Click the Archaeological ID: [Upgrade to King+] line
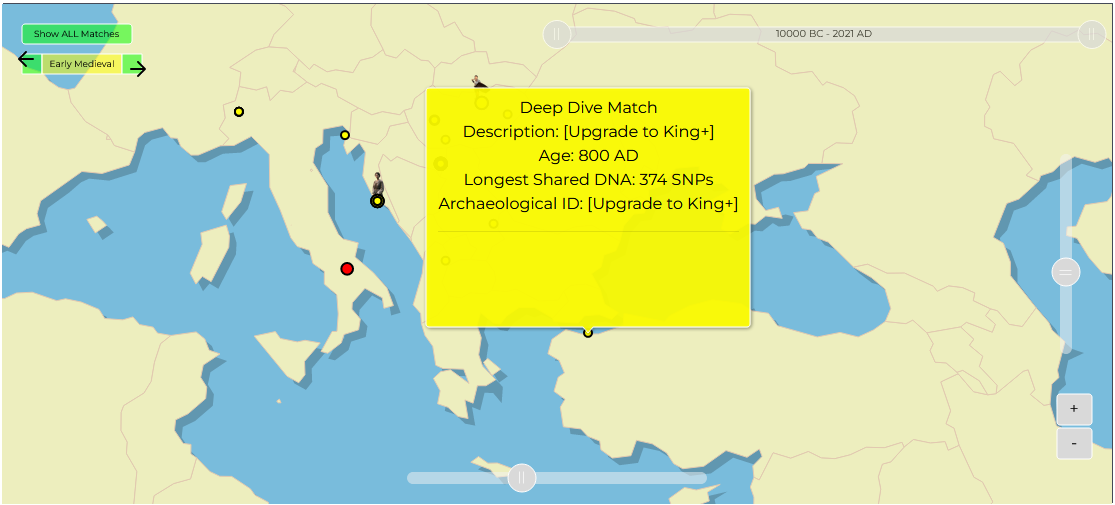The width and height of the screenshot is (1115, 505). 588,204
